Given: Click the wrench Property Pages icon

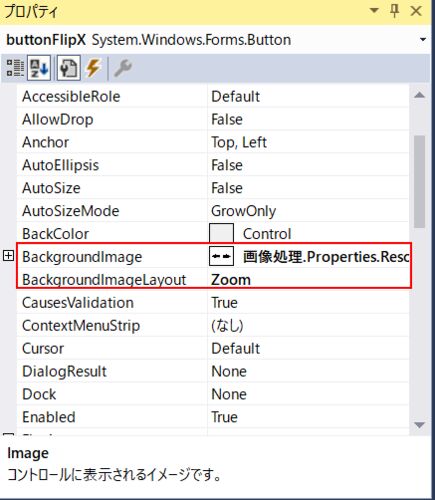Looking at the screenshot, I should click(123, 68).
